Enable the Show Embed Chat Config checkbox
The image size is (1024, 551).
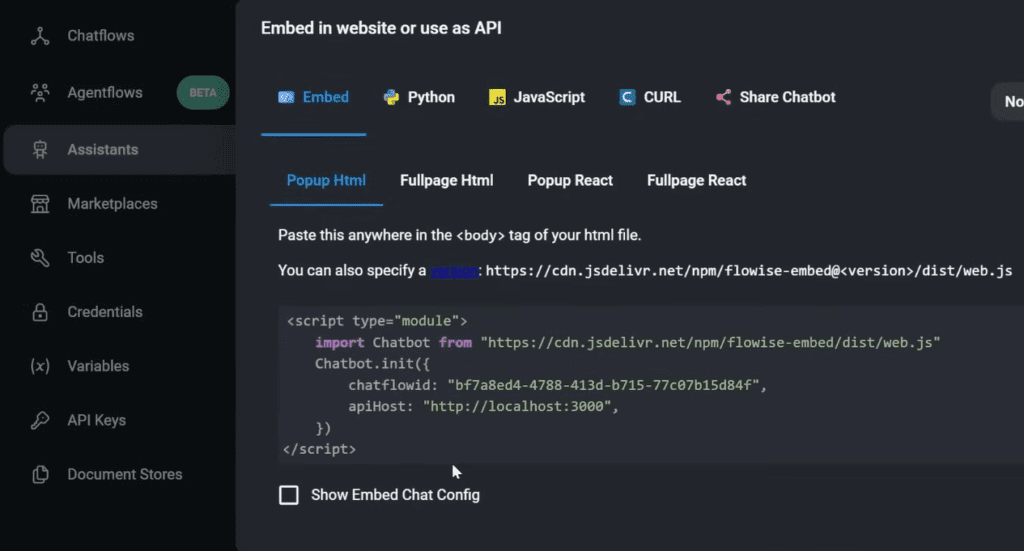point(289,495)
